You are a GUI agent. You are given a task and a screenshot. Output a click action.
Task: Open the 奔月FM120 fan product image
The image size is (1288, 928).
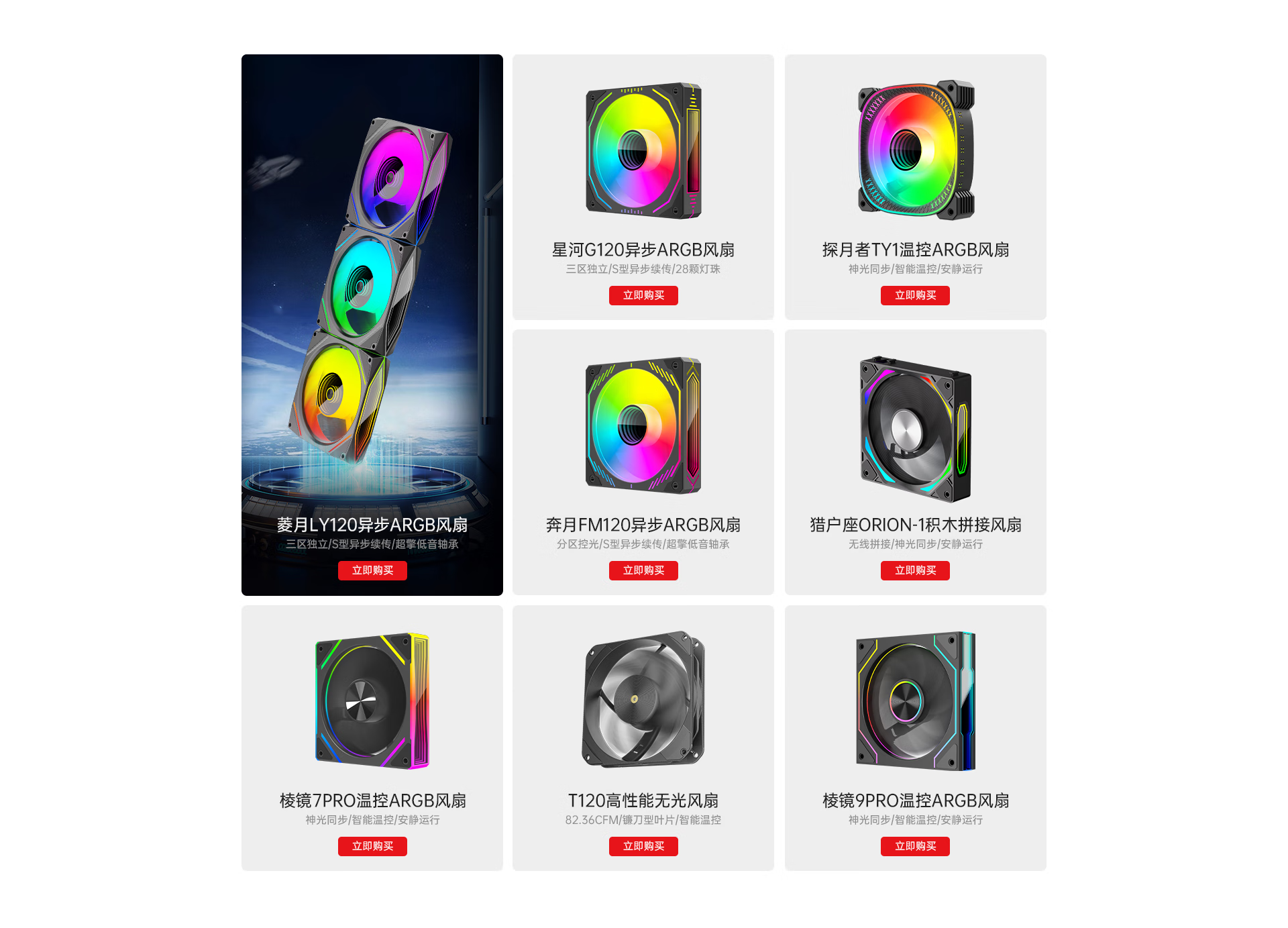point(643,425)
